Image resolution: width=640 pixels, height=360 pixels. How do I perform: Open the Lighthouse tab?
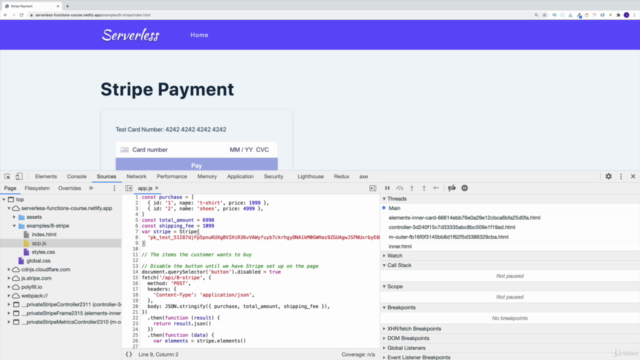(311, 176)
